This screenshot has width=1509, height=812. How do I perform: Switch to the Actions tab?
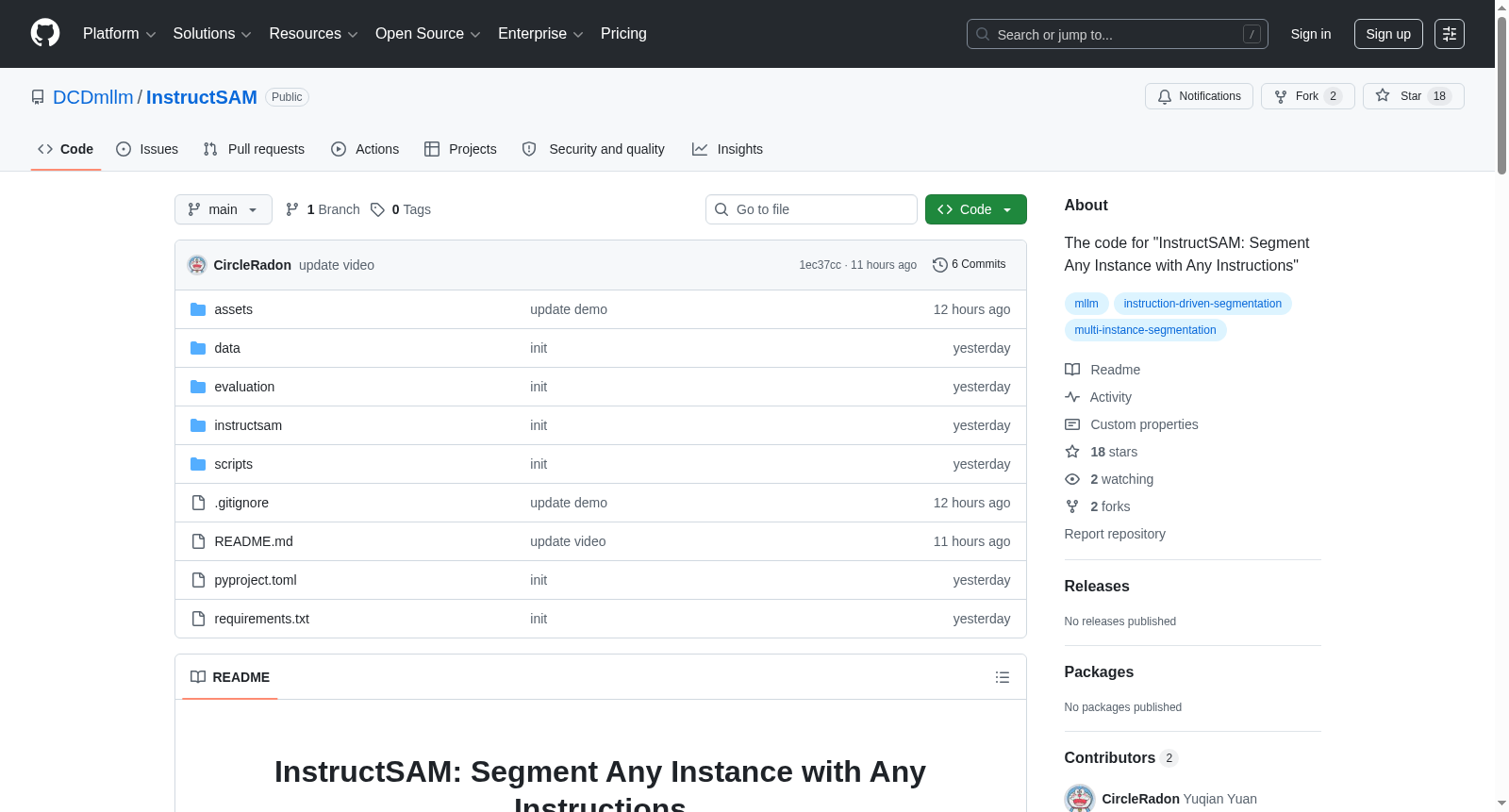click(365, 149)
